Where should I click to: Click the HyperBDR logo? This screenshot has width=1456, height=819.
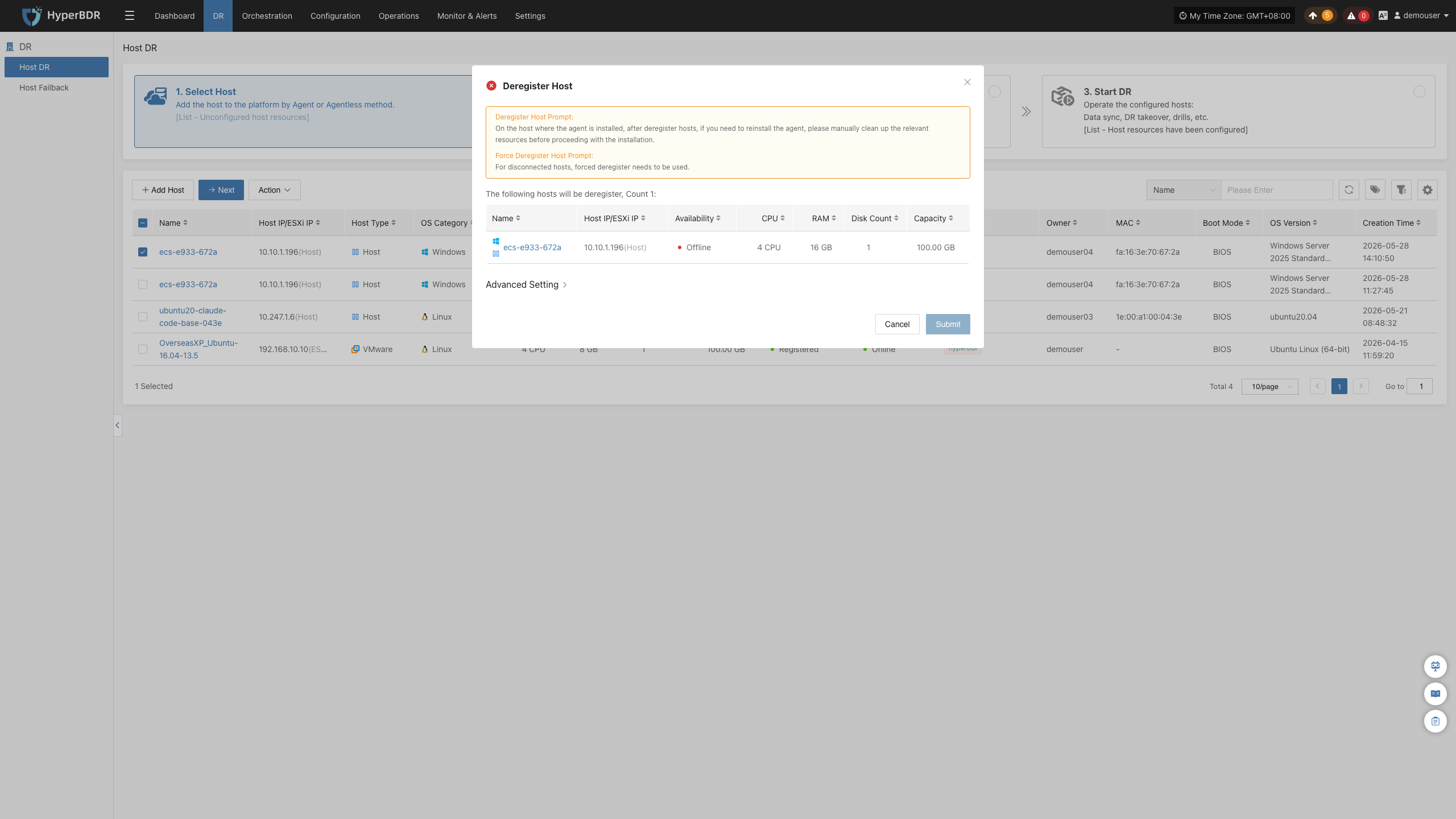click(61, 15)
